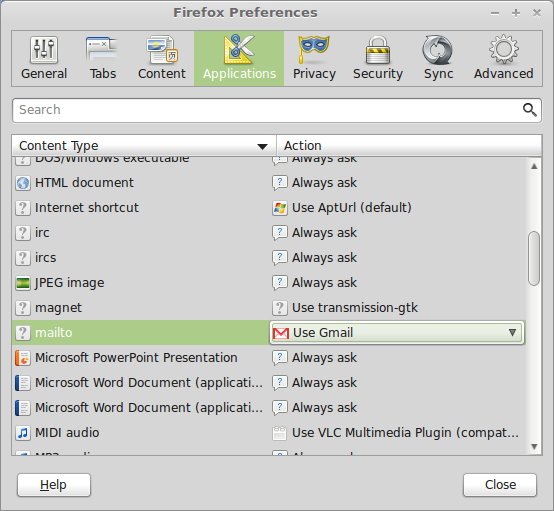Click the irc question-mark icon
Screen dimensions: 554x511
(23, 233)
